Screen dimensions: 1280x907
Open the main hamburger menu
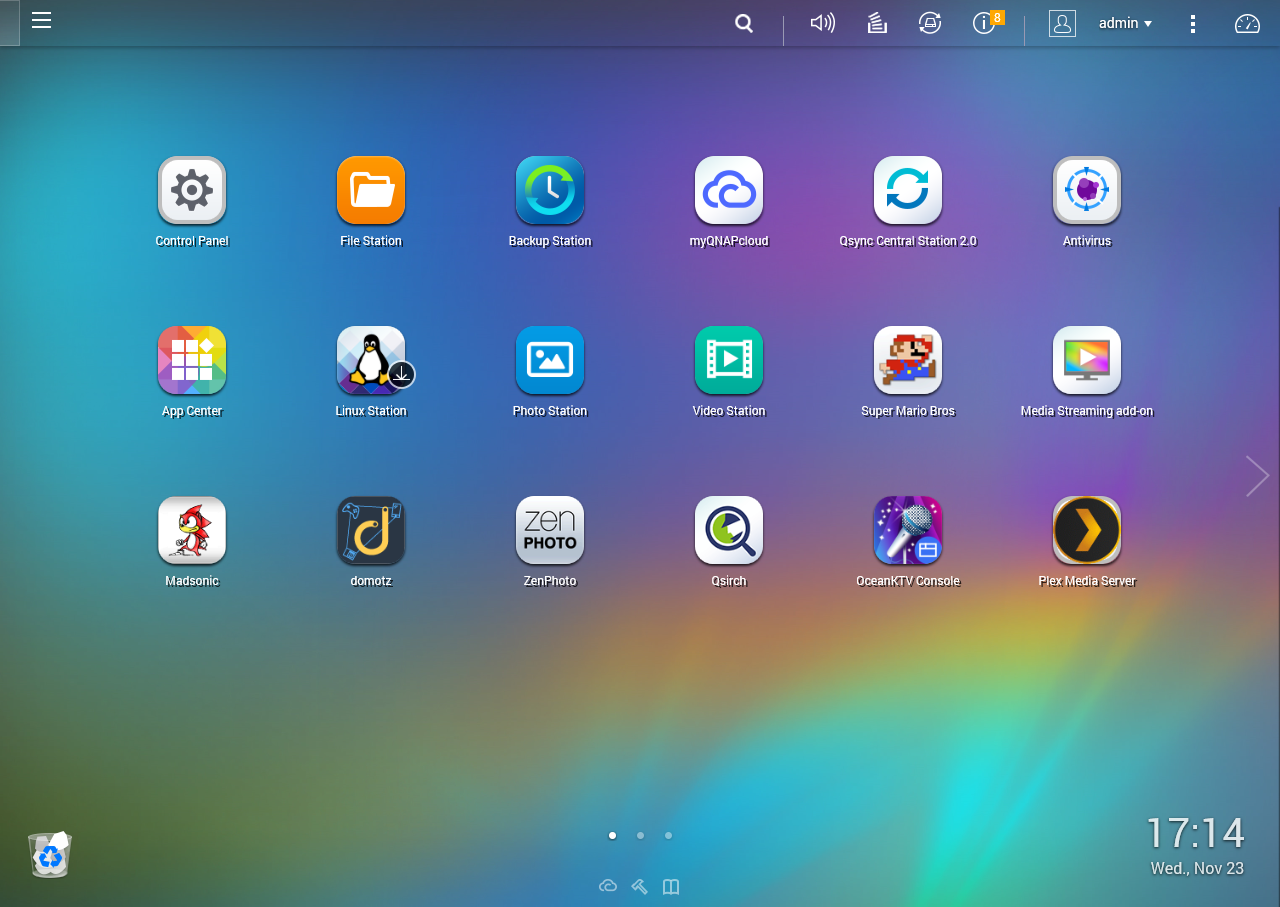pyautogui.click(x=41, y=21)
